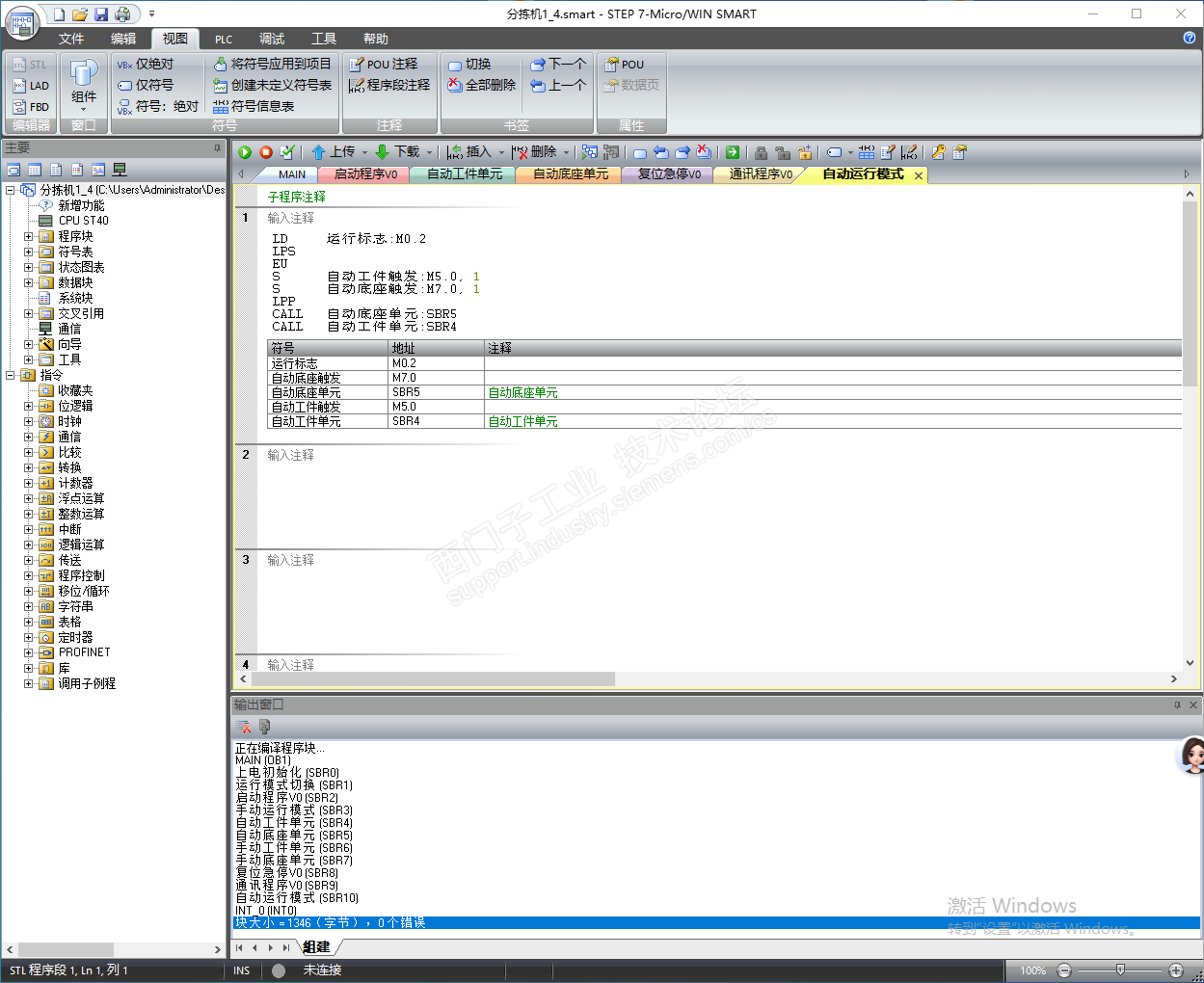This screenshot has width=1204, height=983.
Task: Select the LAD editor
Action: [x=32, y=86]
